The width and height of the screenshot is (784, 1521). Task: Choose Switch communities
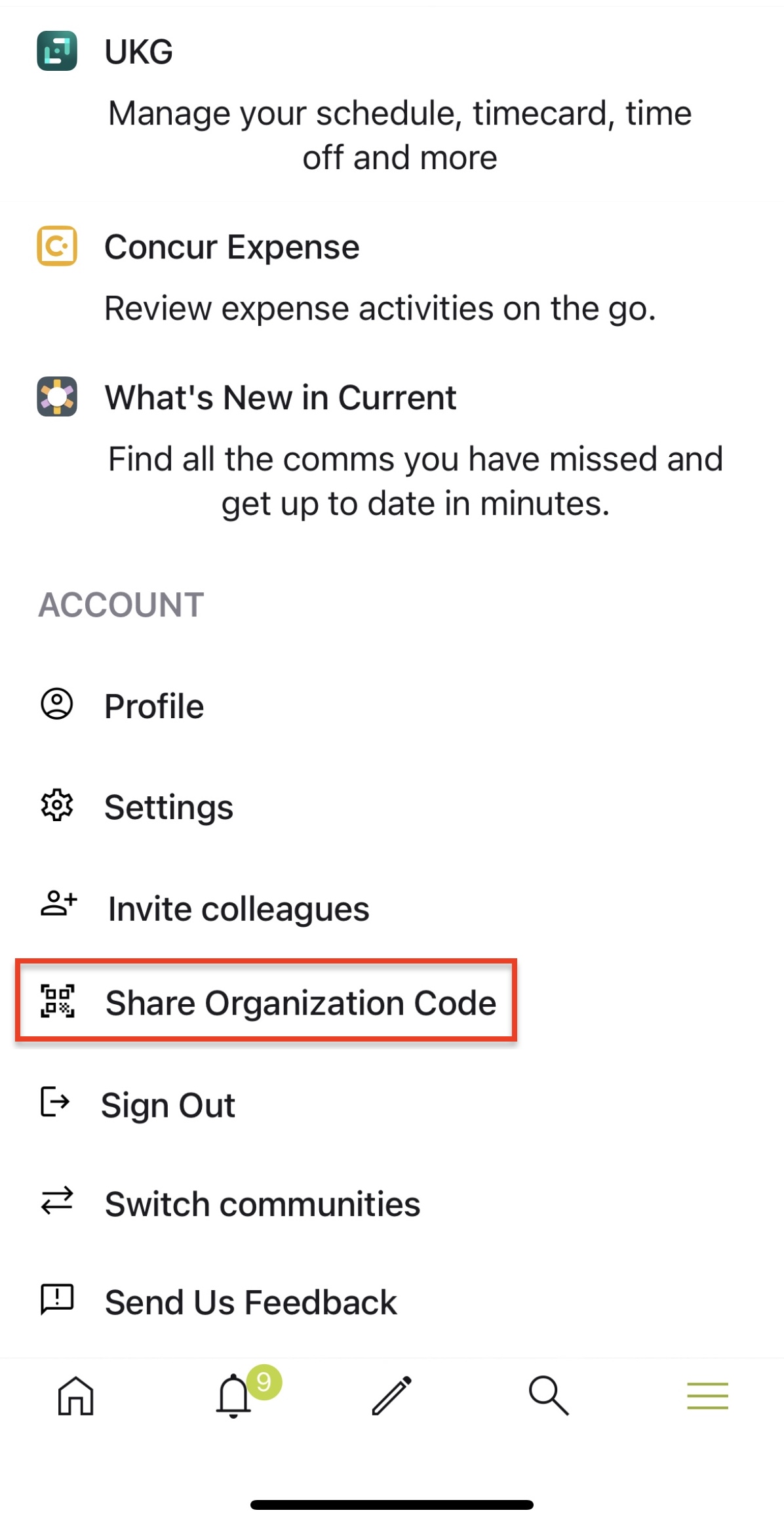click(262, 1204)
